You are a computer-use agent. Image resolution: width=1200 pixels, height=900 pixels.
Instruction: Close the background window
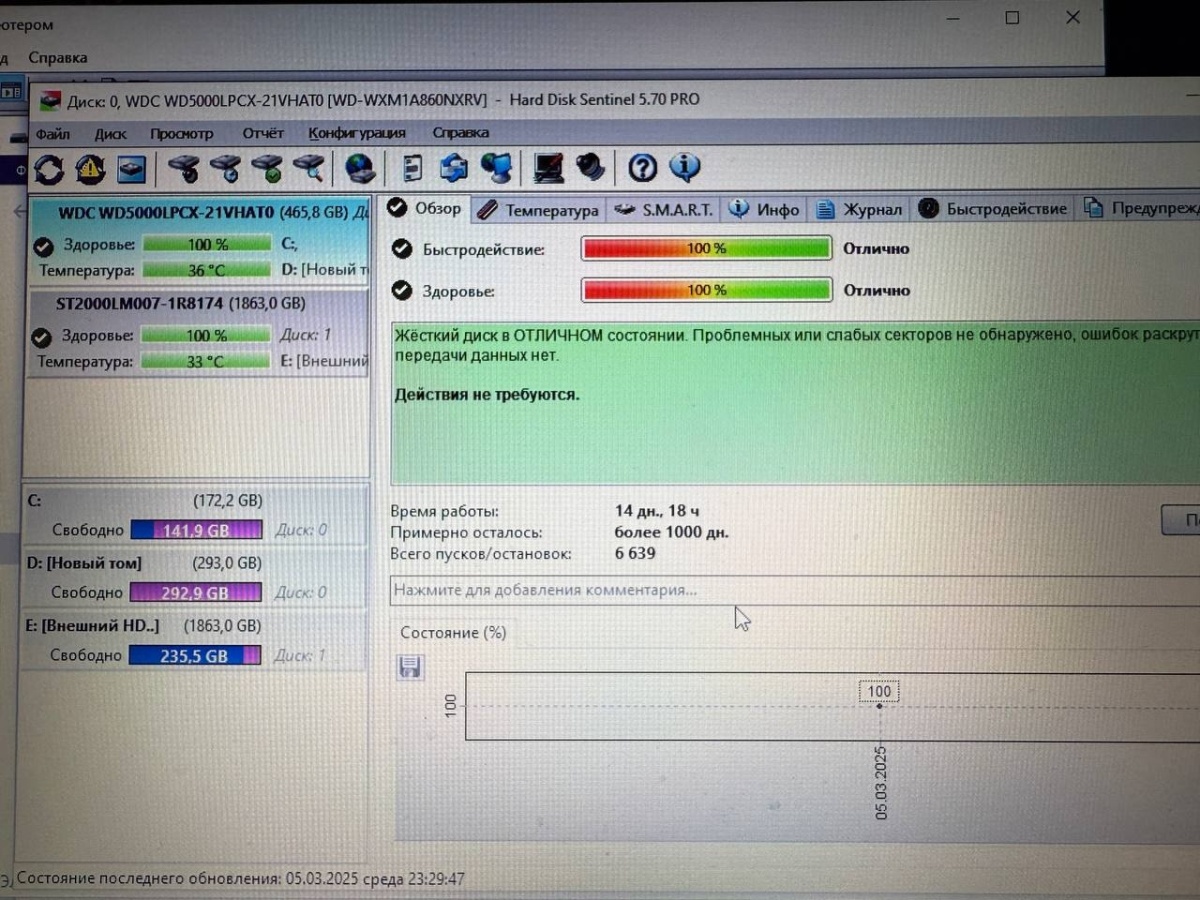click(x=1073, y=18)
